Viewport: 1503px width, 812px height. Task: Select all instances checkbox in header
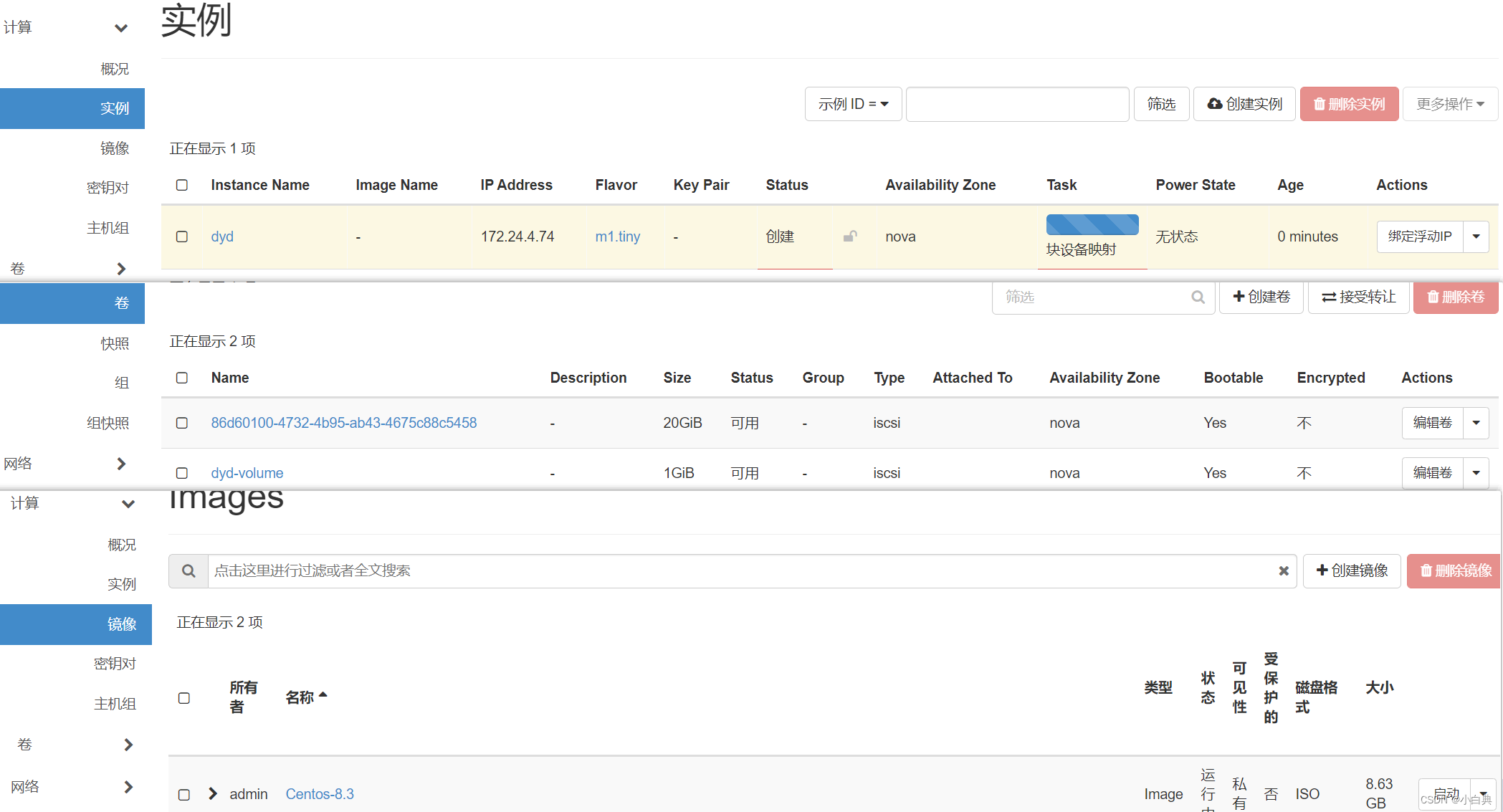coord(182,185)
